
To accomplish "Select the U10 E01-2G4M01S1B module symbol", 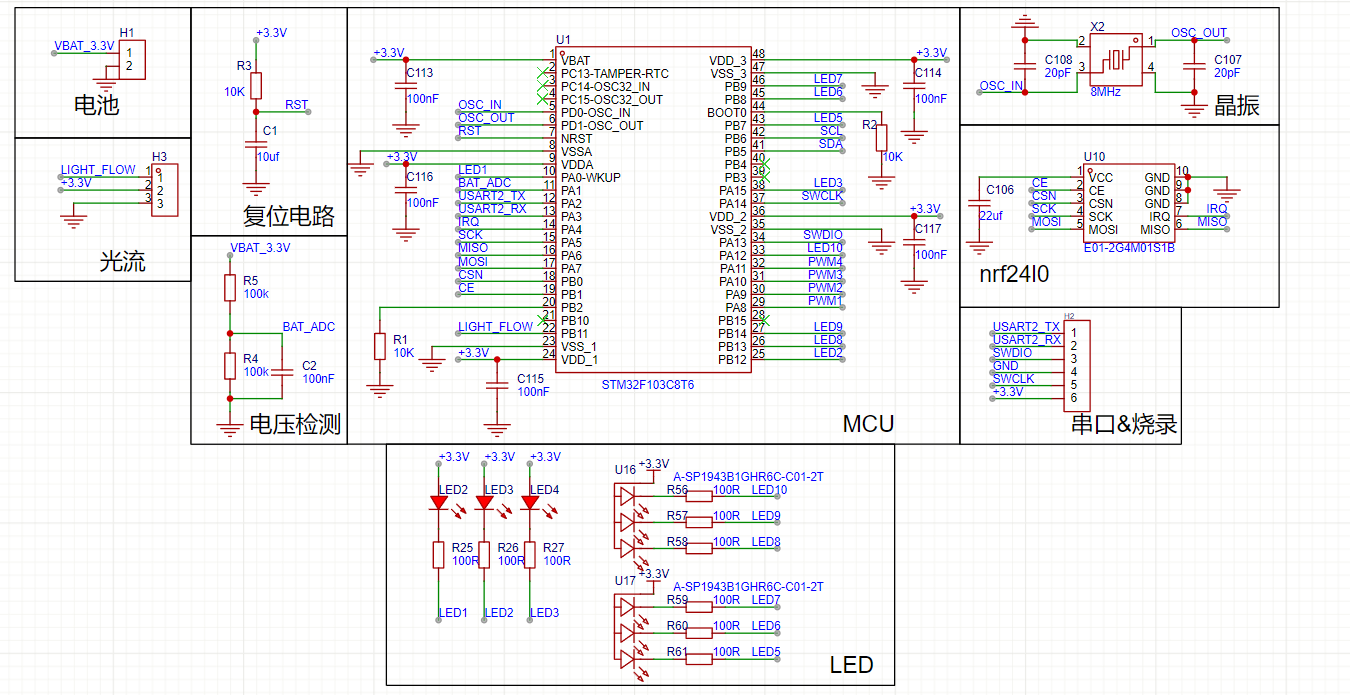I will pos(1129,203).
